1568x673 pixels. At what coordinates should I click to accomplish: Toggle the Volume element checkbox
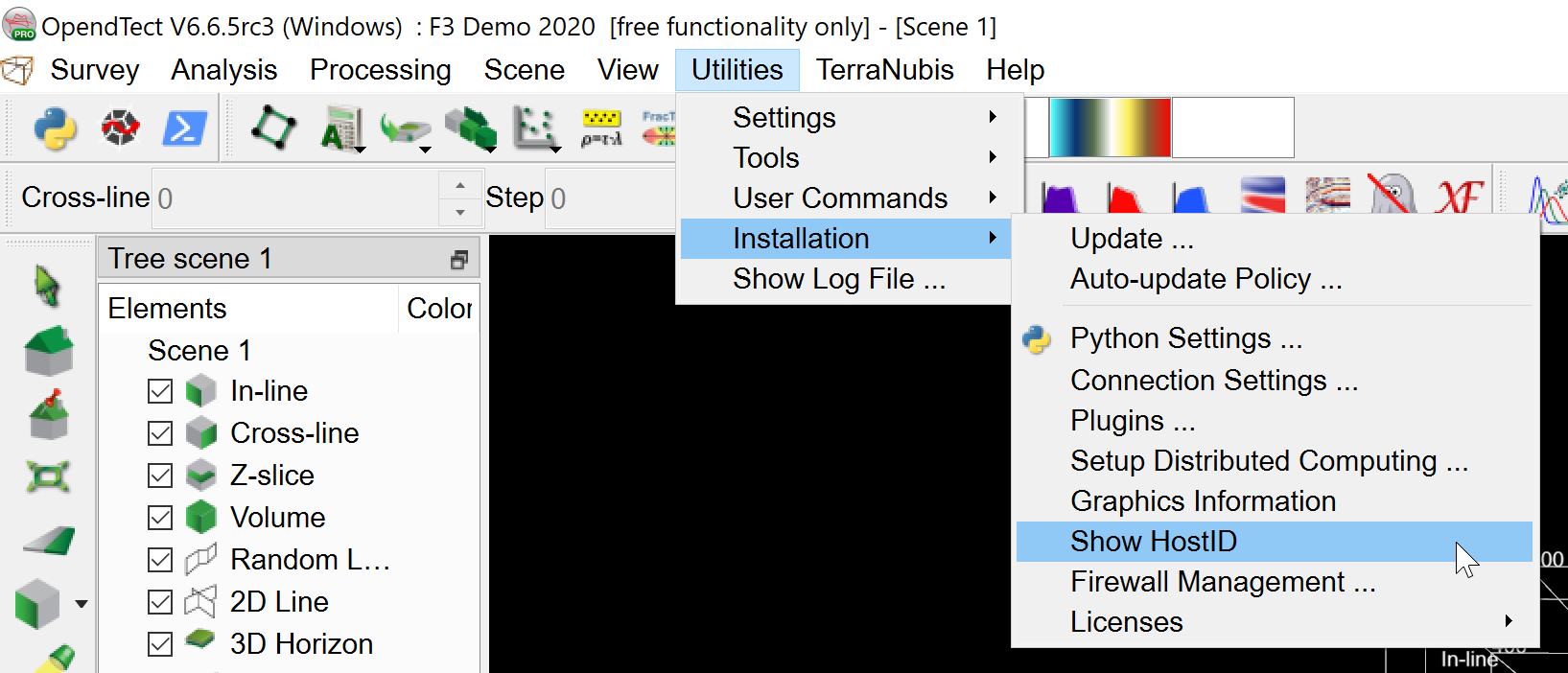[160, 518]
